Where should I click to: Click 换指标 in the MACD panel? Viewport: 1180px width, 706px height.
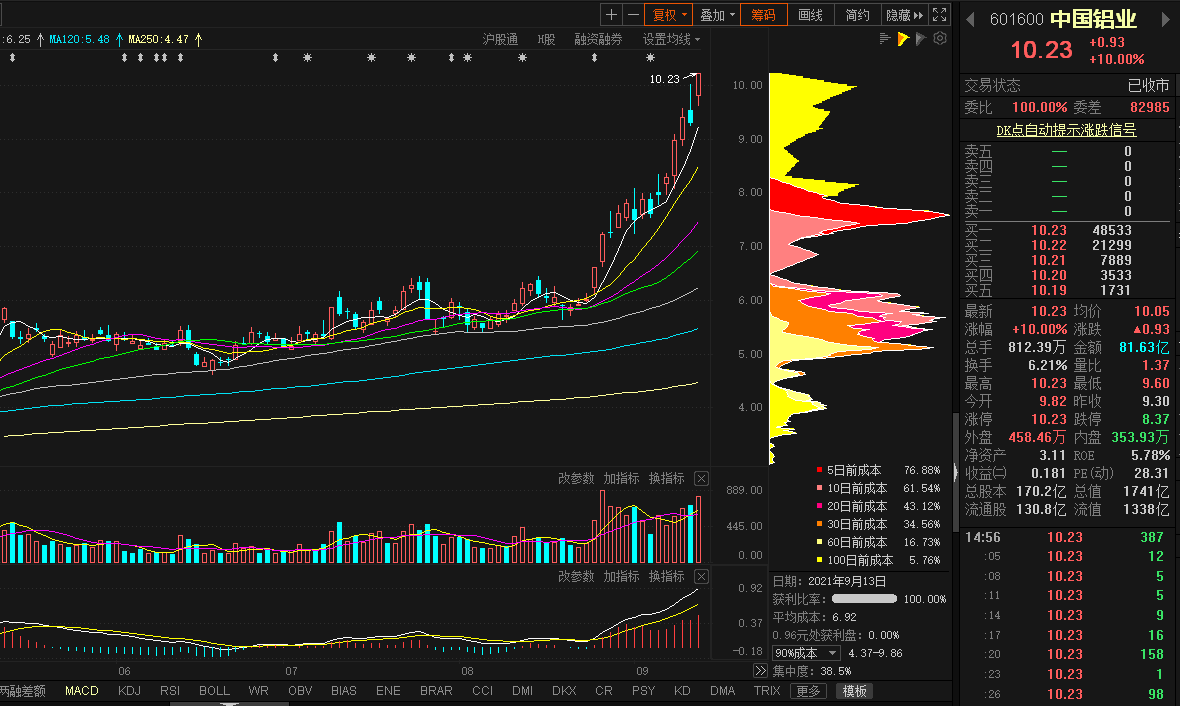click(x=667, y=577)
